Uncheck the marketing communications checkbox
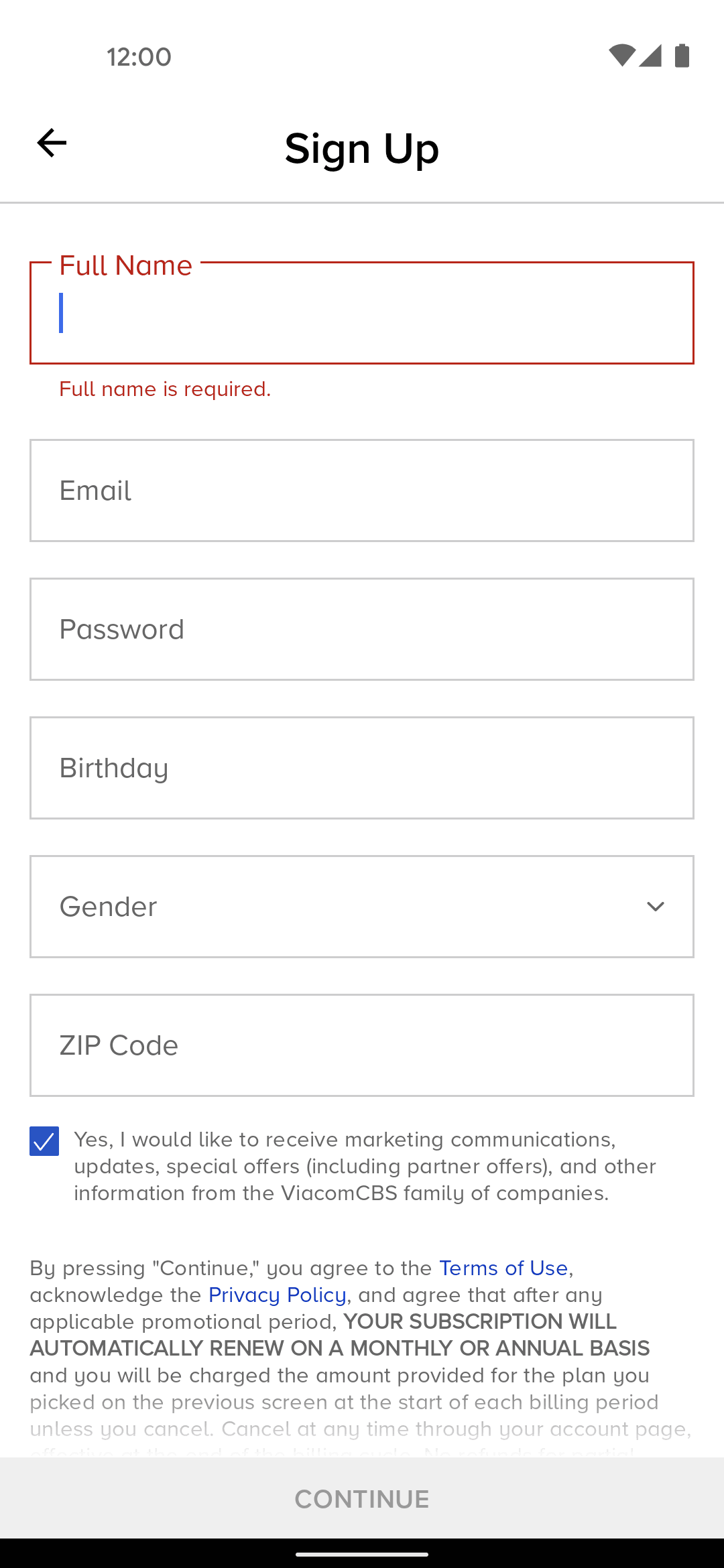 (x=44, y=1141)
